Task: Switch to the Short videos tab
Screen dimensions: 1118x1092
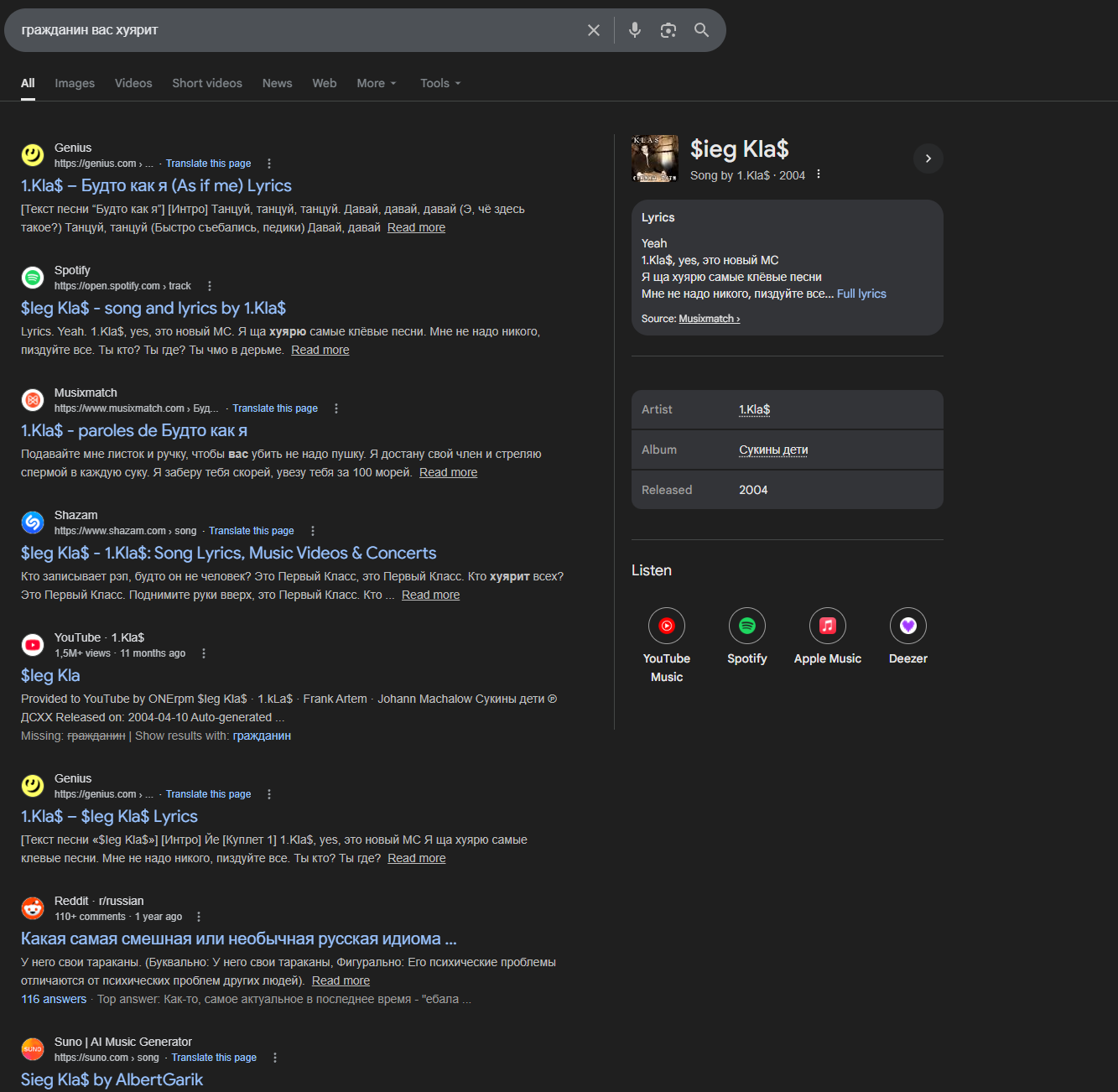Action: 207,83
